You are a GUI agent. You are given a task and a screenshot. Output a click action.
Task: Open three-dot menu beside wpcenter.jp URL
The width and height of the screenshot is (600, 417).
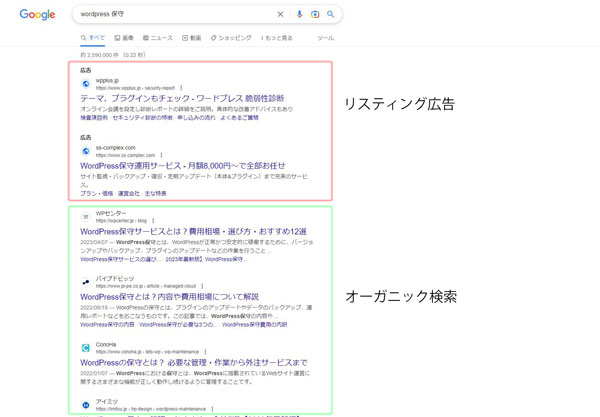(153, 221)
